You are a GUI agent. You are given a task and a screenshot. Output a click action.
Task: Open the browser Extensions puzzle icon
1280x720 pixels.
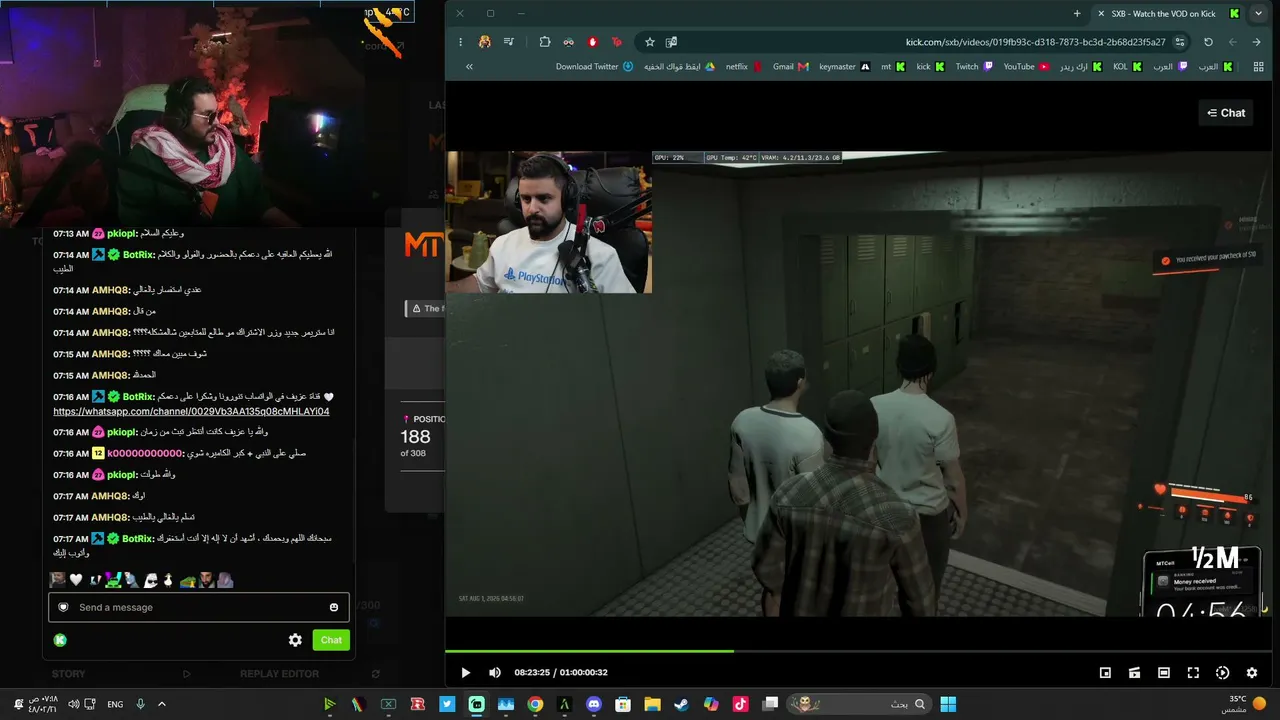coord(545,42)
